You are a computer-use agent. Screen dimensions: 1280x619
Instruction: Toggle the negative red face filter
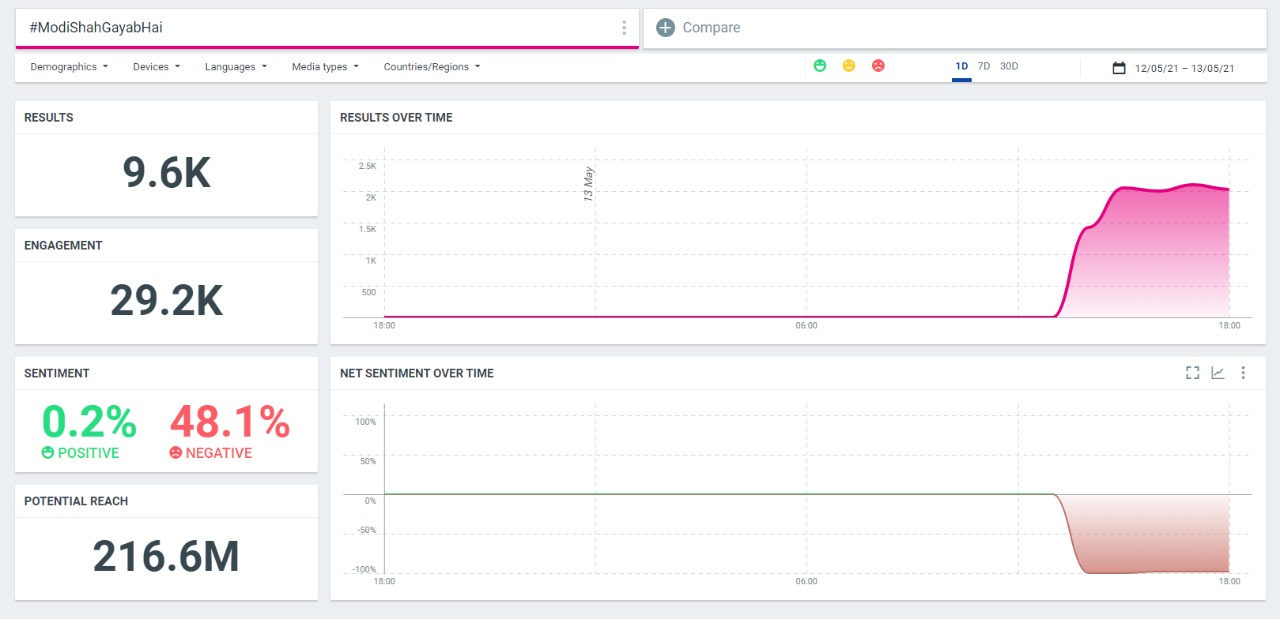pyautogui.click(x=878, y=66)
